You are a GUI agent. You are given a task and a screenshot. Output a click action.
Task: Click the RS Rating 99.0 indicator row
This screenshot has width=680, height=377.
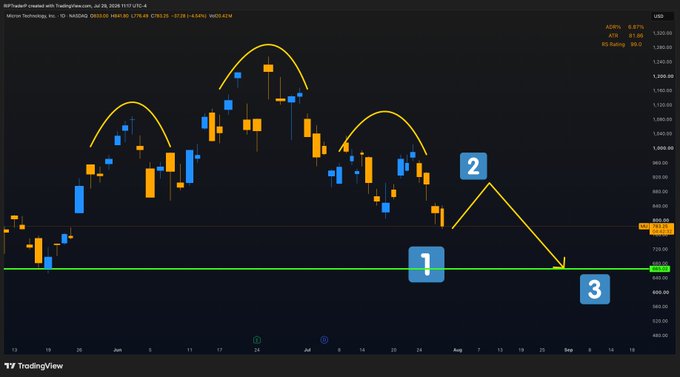tap(621, 44)
